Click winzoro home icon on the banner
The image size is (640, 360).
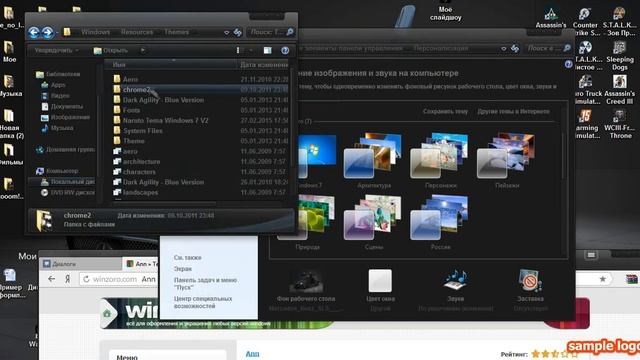tap(107, 313)
